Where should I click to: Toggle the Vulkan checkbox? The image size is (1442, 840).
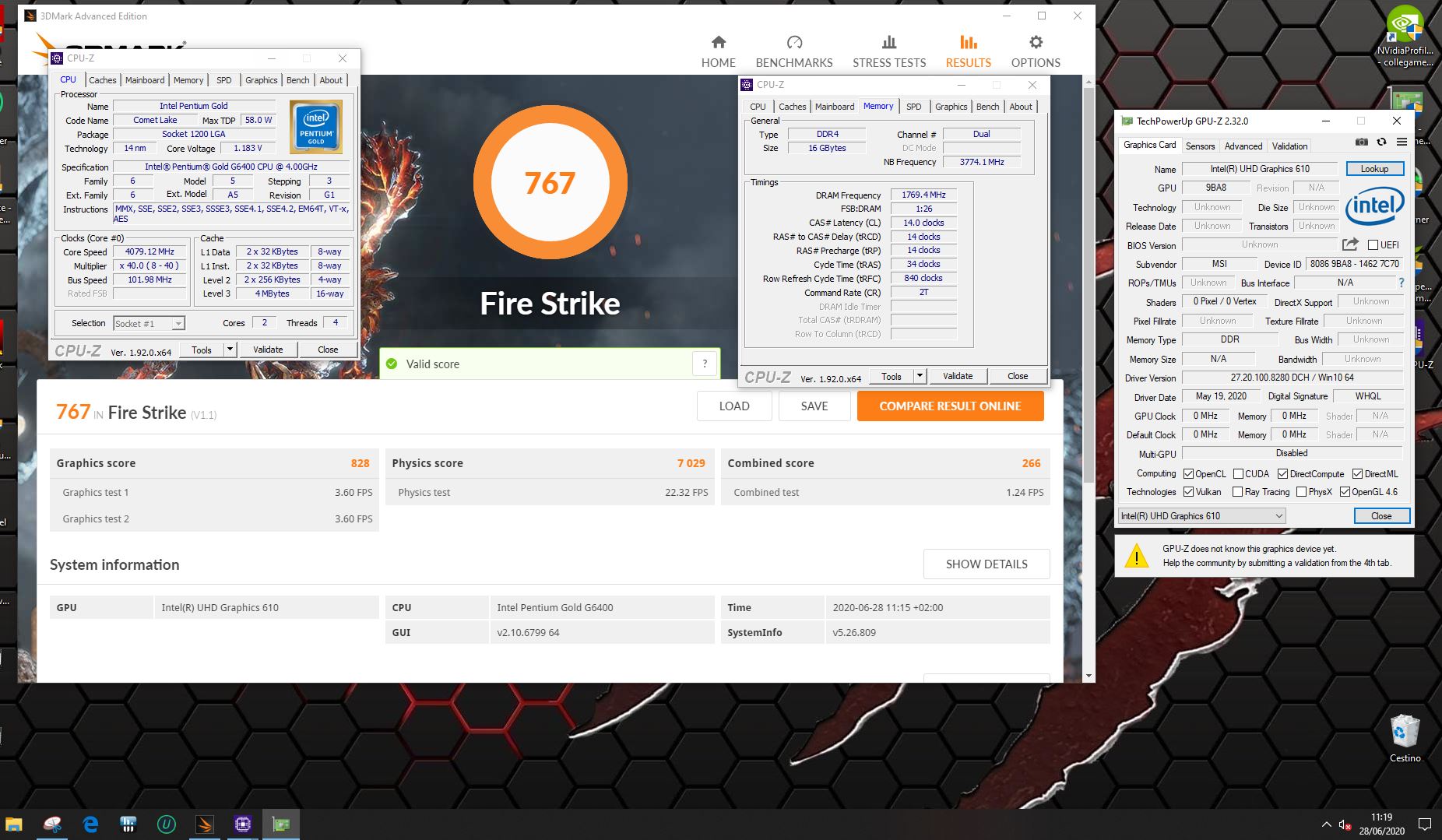pyautogui.click(x=1188, y=492)
